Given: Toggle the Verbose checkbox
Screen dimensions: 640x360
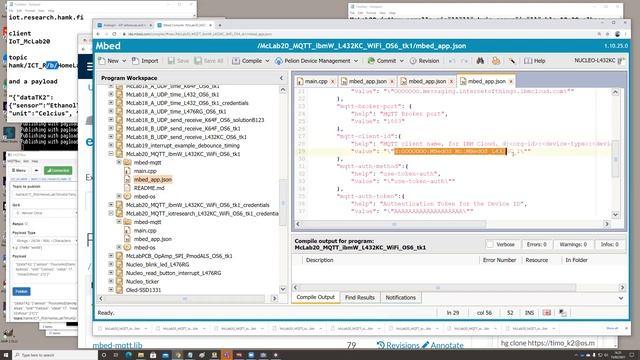Looking at the screenshot, I should pyautogui.click(x=490, y=244).
